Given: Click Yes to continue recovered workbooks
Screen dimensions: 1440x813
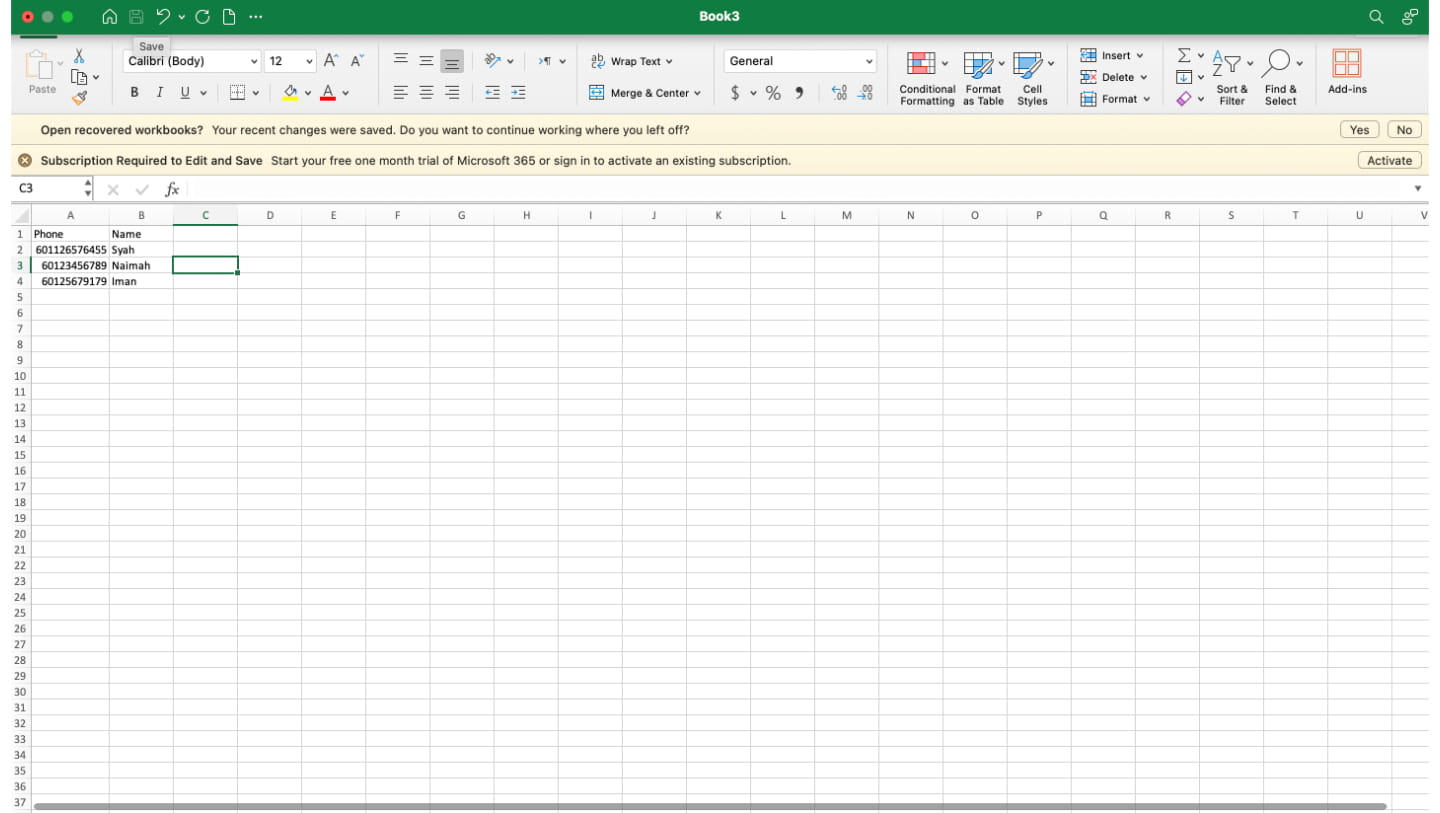Looking at the screenshot, I should click(x=1358, y=129).
